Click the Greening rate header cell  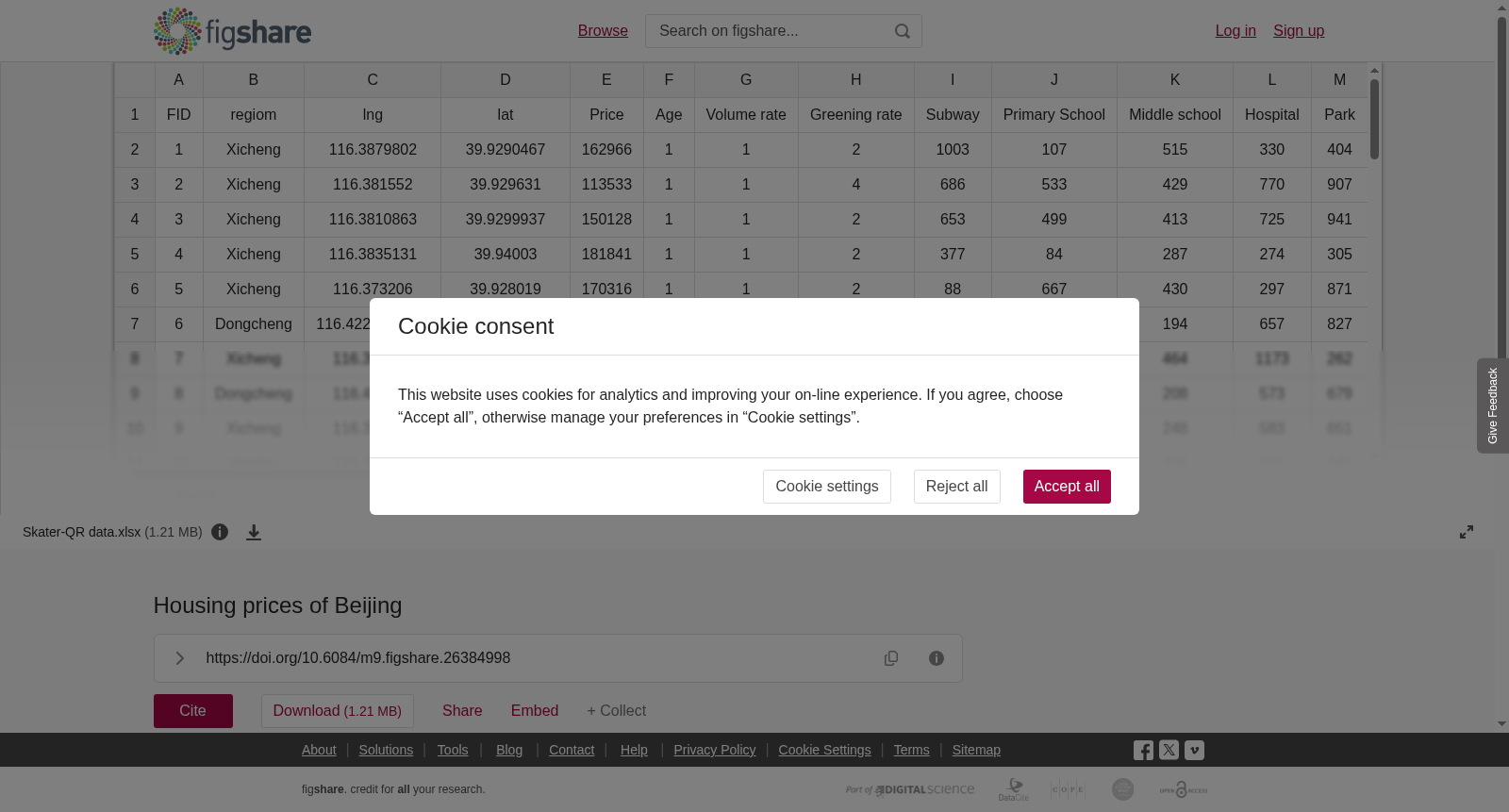(x=856, y=115)
